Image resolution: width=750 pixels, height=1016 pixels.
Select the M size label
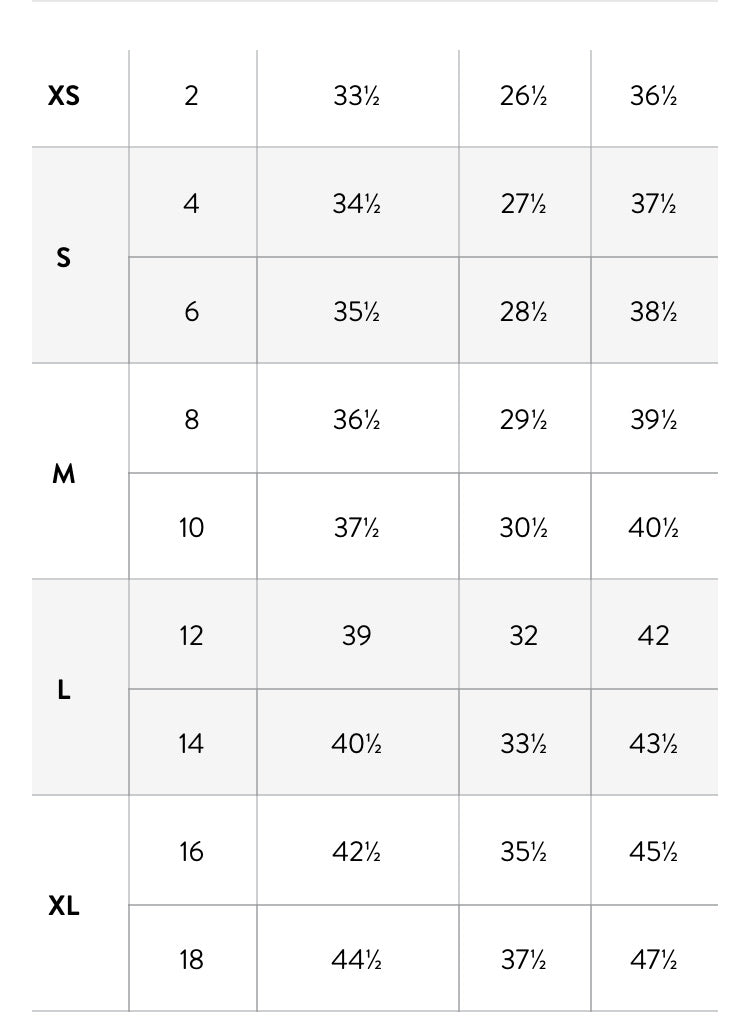coord(64,474)
